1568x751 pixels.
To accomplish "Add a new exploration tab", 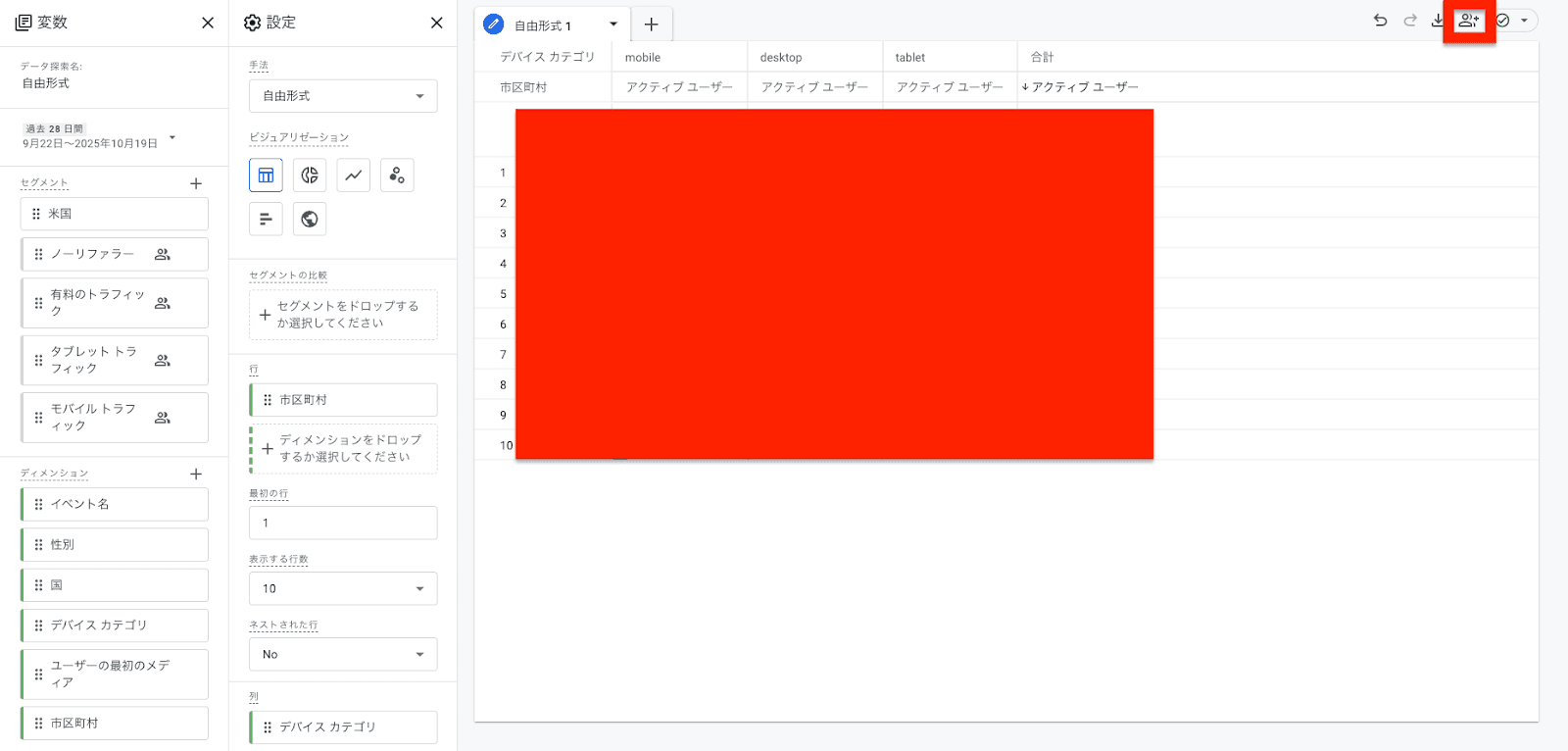I will [652, 25].
